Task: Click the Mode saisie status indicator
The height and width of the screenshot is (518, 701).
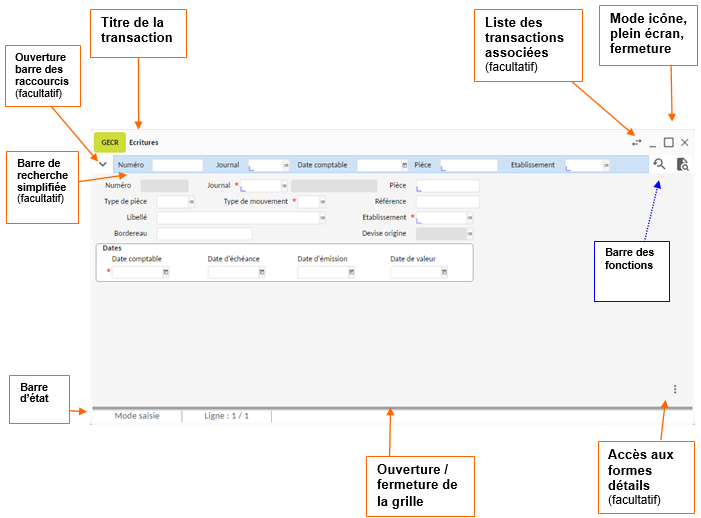Action: 137,415
